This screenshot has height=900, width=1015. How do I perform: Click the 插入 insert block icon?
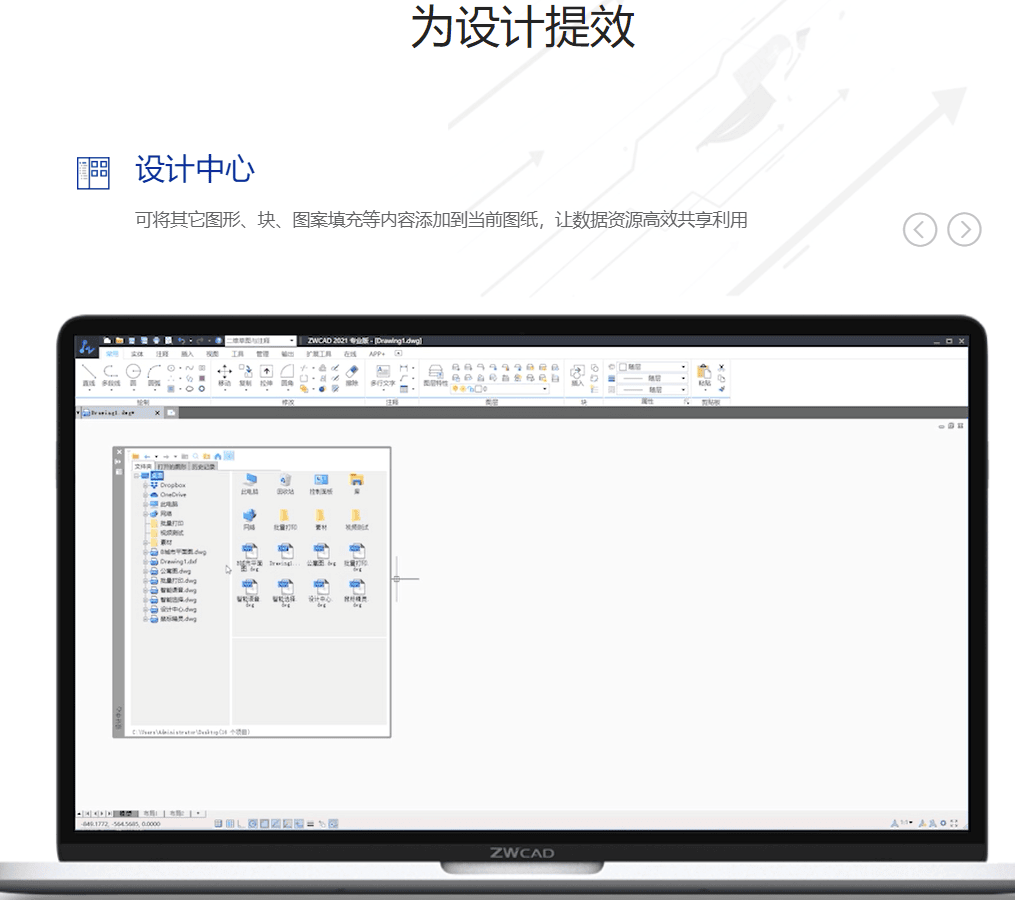click(x=577, y=375)
